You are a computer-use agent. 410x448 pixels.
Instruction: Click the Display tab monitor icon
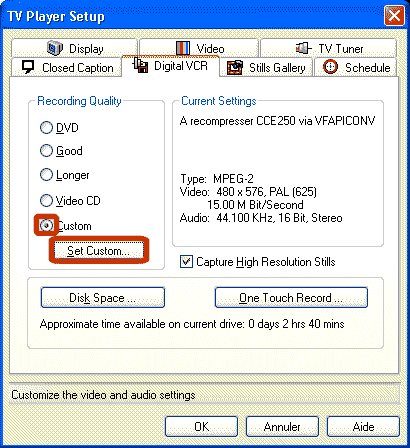click(x=55, y=48)
